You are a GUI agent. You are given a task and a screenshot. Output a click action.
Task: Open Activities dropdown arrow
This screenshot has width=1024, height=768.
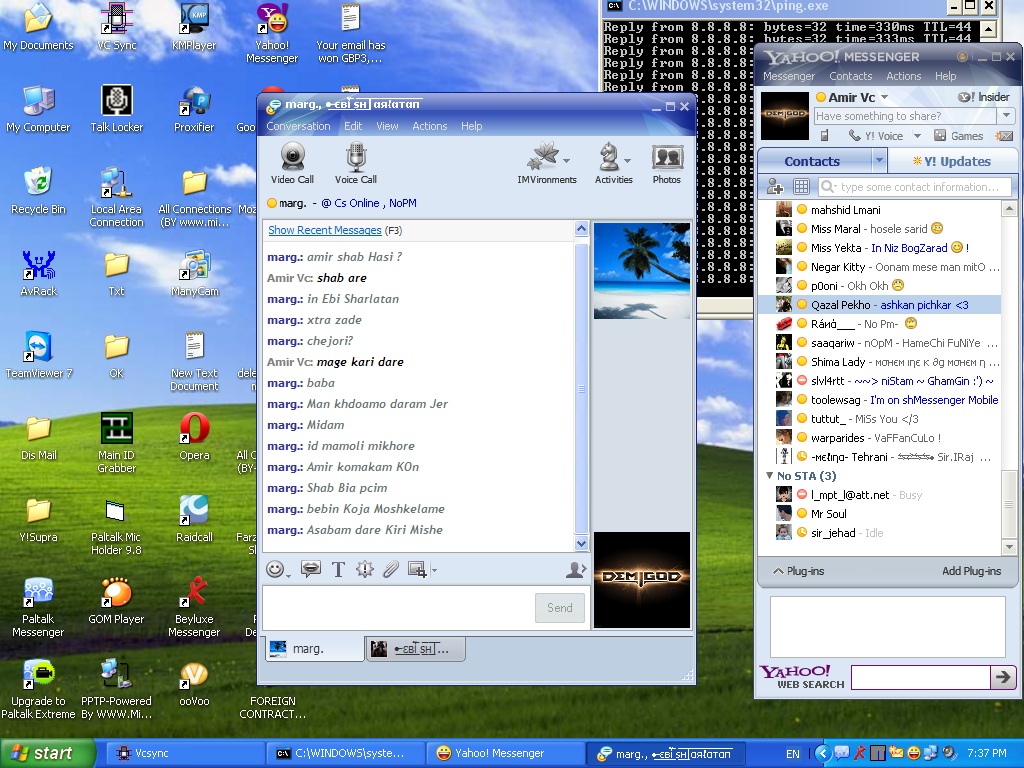point(627,160)
